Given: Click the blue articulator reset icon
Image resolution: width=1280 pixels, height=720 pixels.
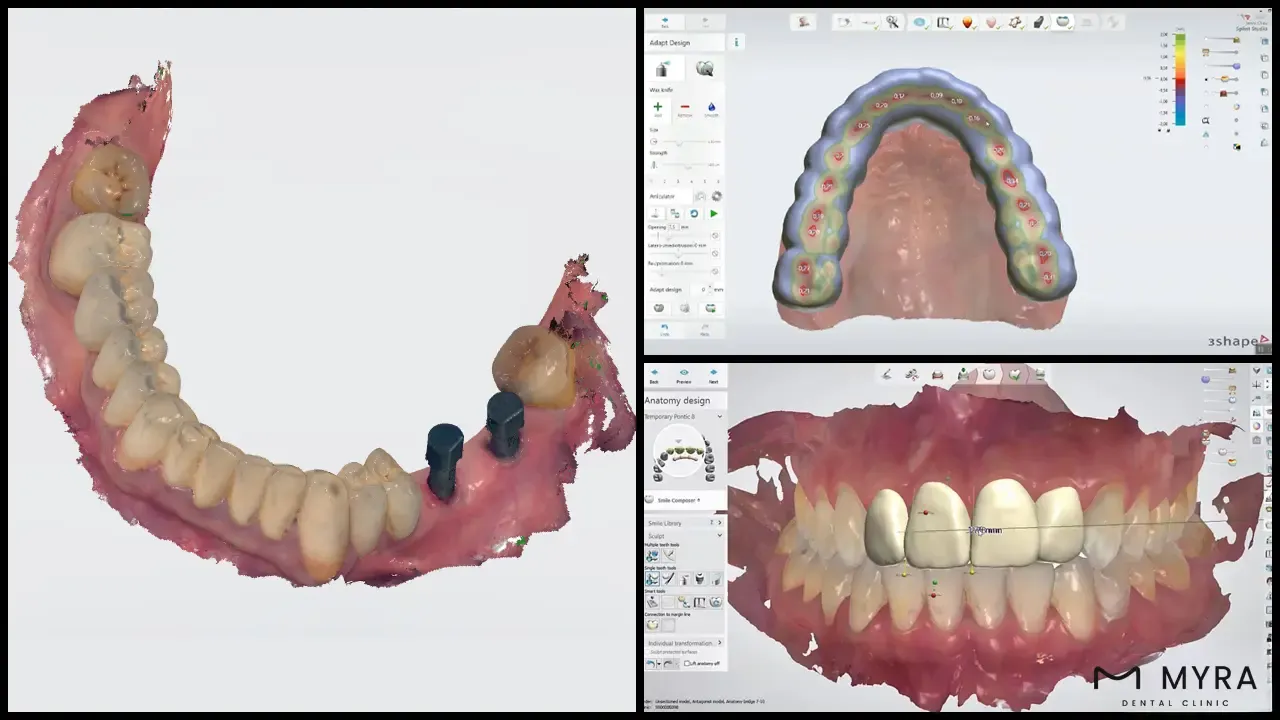Looking at the screenshot, I should pos(694,214).
